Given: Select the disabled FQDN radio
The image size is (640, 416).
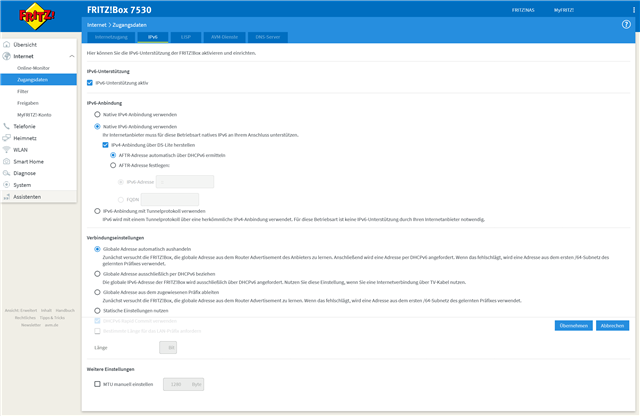Looking at the screenshot, I should 121,200.
